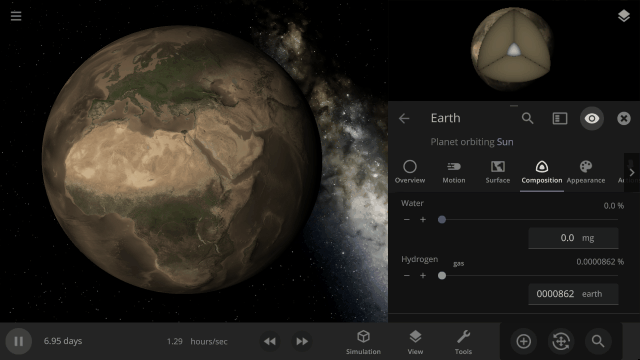The image size is (640, 360).
Task: Click the search icon in Earth panel
Action: [527, 118]
